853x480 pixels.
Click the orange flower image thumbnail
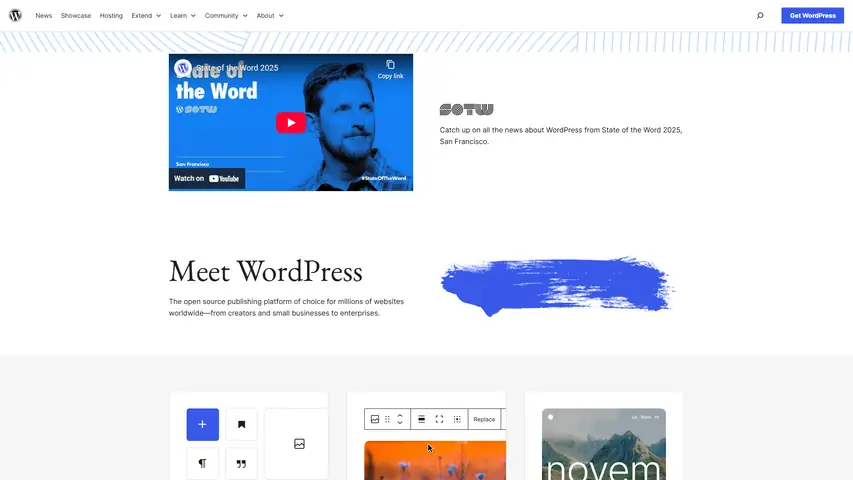coord(435,460)
